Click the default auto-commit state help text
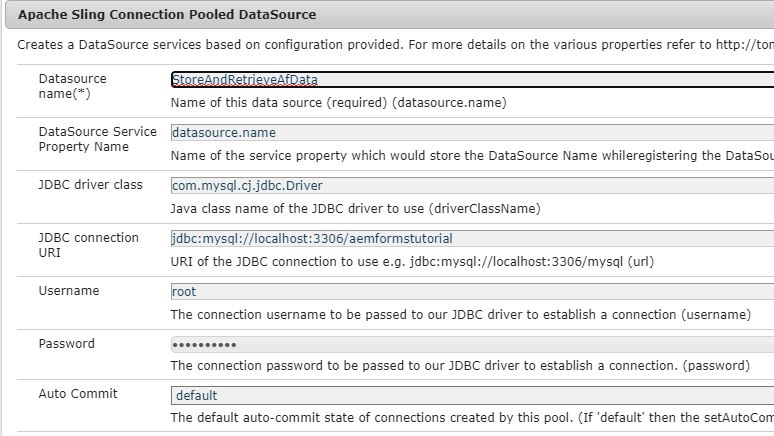Viewport: 774px width, 436px height. pyautogui.click(x=470, y=417)
